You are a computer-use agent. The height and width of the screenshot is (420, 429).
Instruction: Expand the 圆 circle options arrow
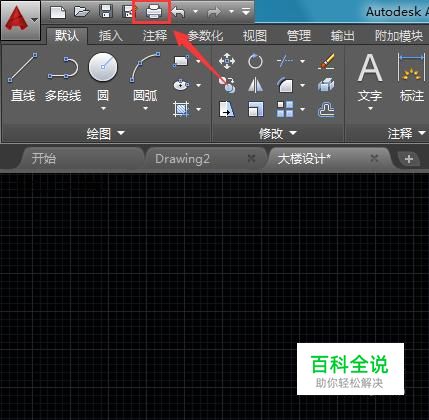click(103, 108)
